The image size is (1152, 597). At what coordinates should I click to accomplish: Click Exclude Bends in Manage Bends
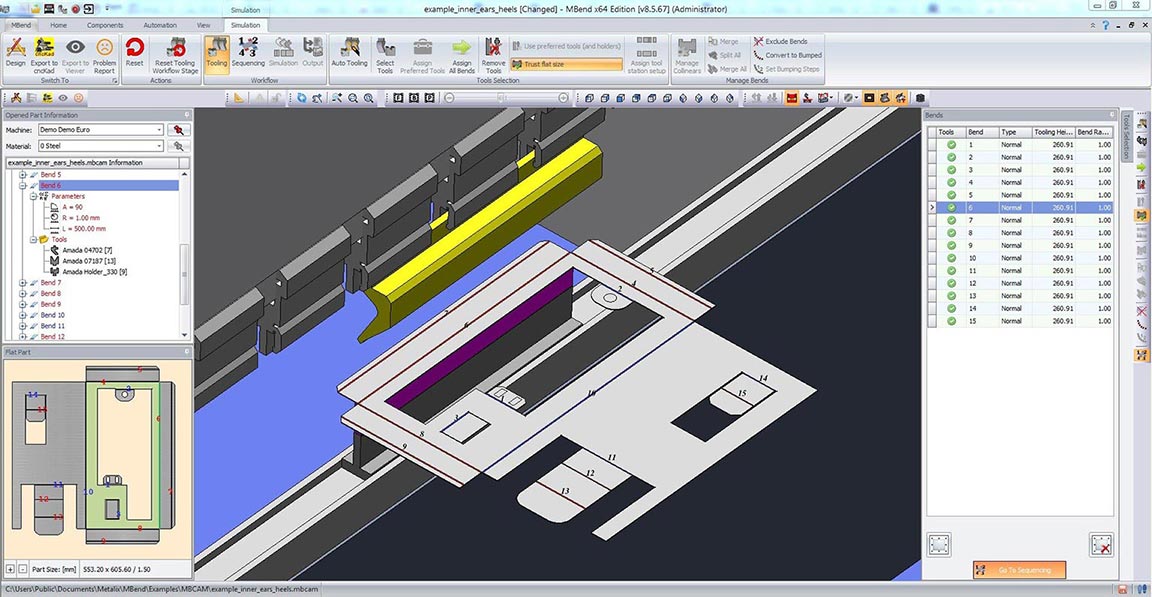coord(787,42)
